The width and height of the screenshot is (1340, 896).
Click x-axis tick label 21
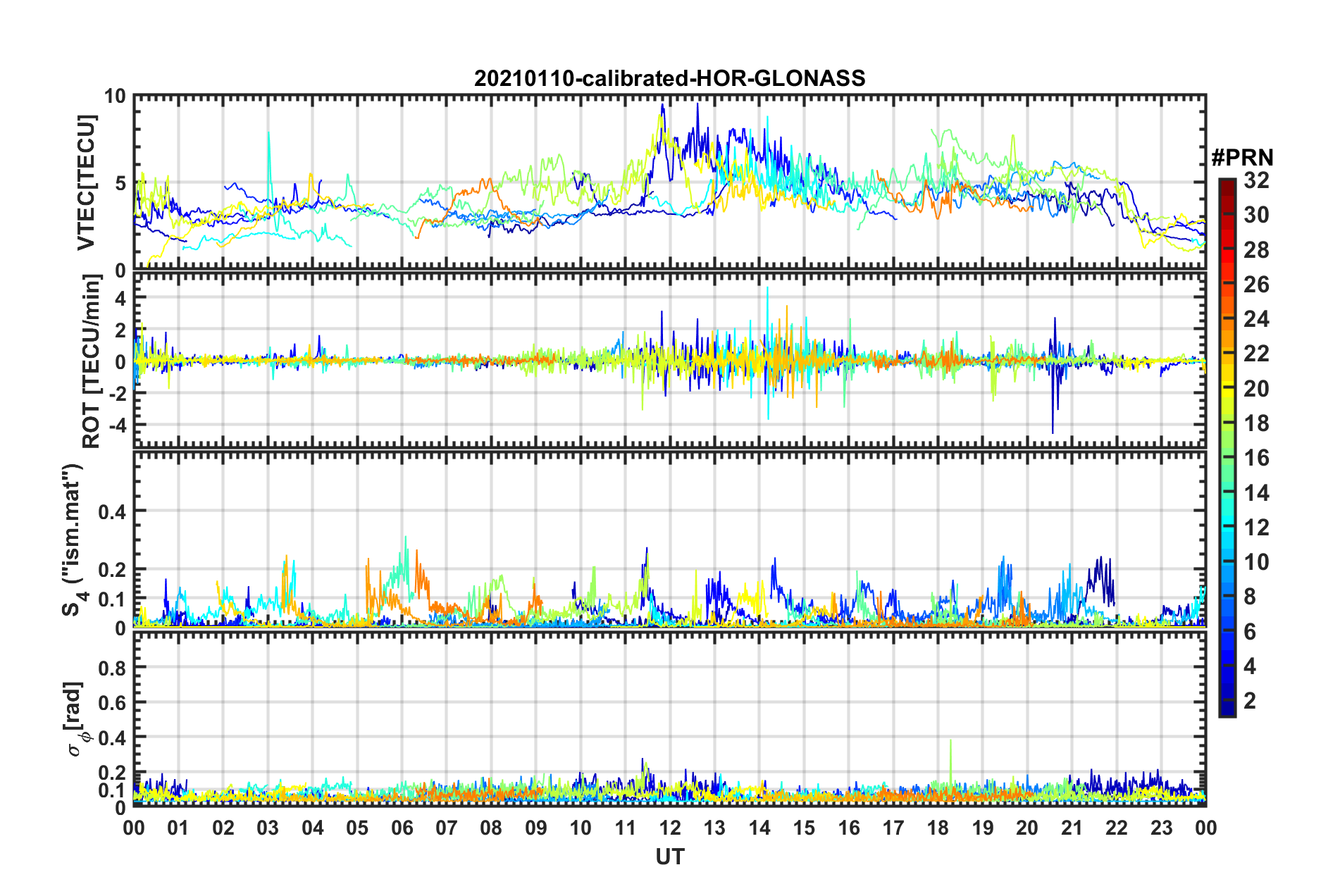click(1072, 828)
